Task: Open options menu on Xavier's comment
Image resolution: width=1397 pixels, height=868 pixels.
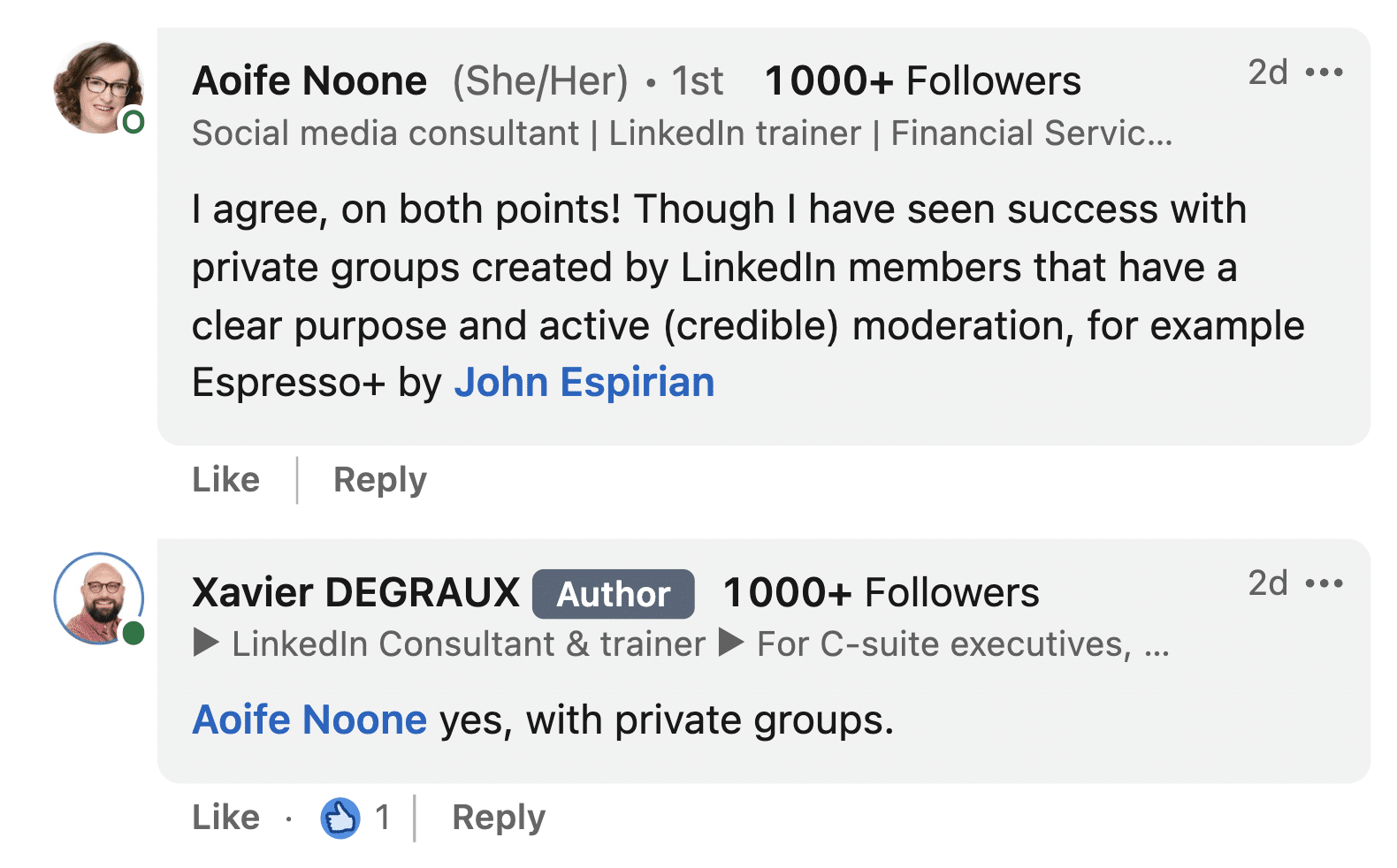Action: pyautogui.click(x=1324, y=583)
